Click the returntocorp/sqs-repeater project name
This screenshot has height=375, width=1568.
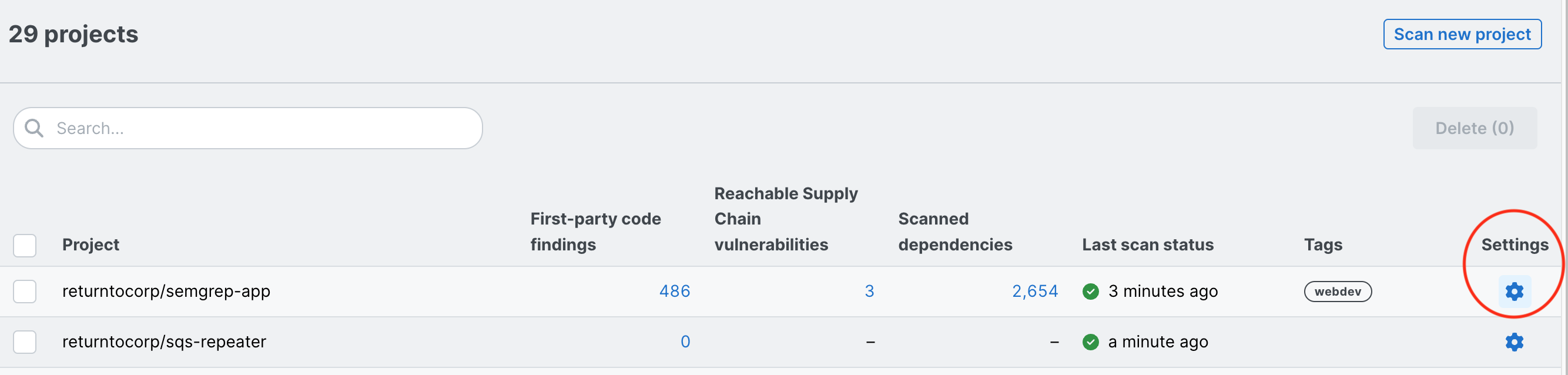(165, 342)
